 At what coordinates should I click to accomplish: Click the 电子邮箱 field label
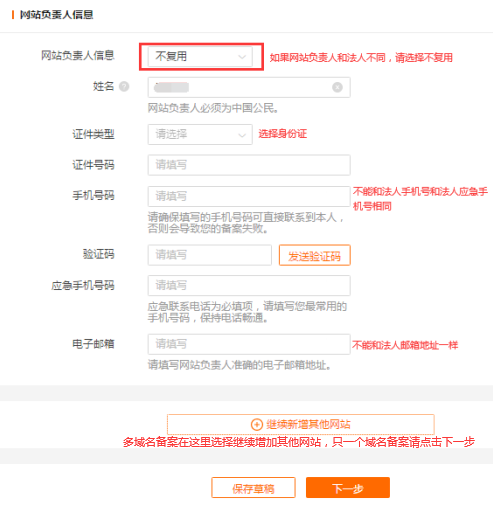(93, 344)
